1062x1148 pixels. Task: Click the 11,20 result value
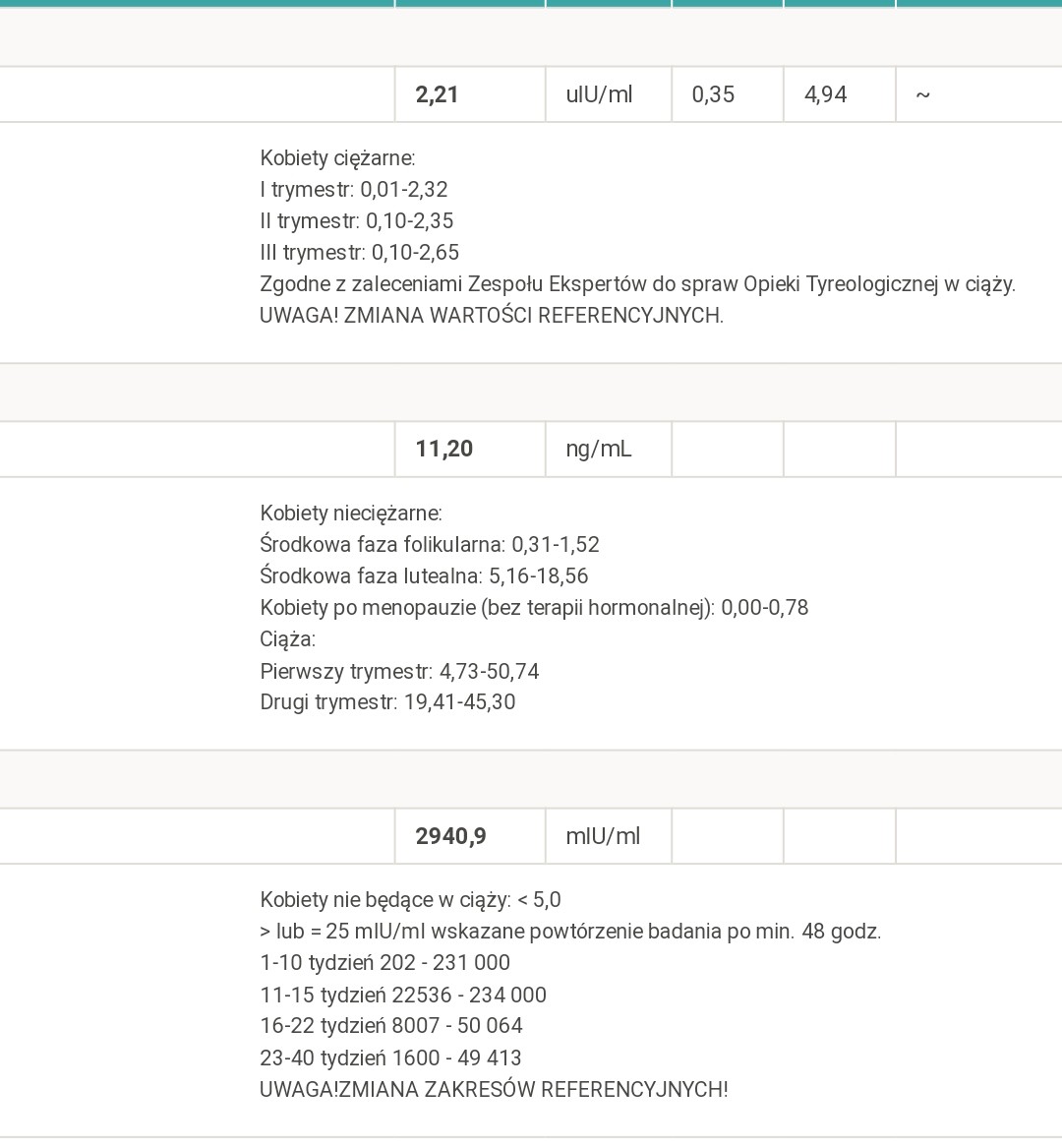click(x=444, y=449)
